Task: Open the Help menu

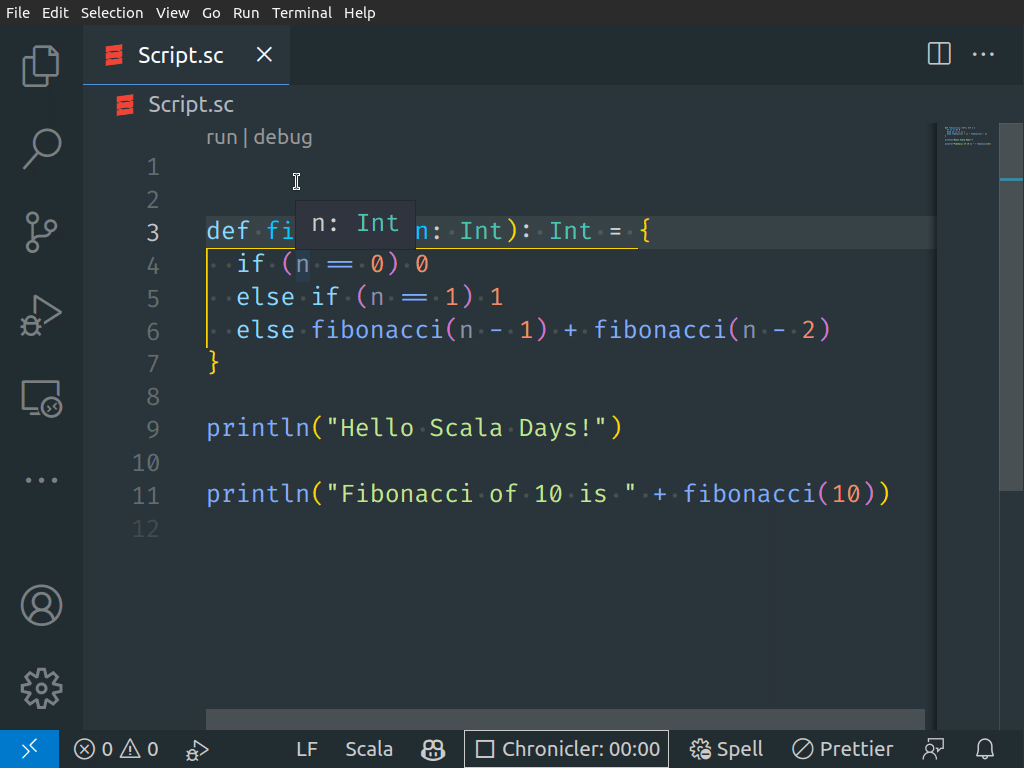Action: pyautogui.click(x=360, y=12)
